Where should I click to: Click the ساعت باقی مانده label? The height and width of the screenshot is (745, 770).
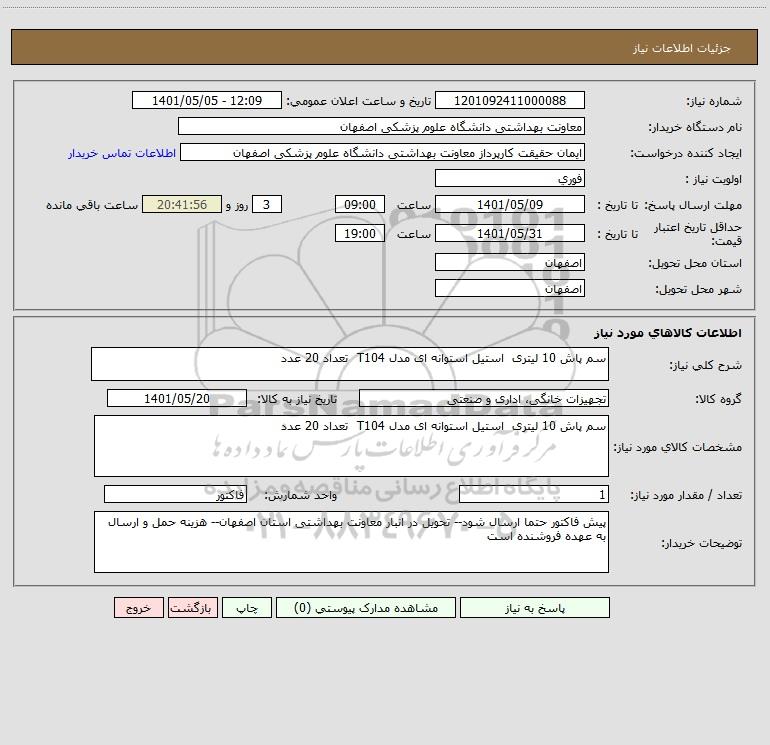92,205
